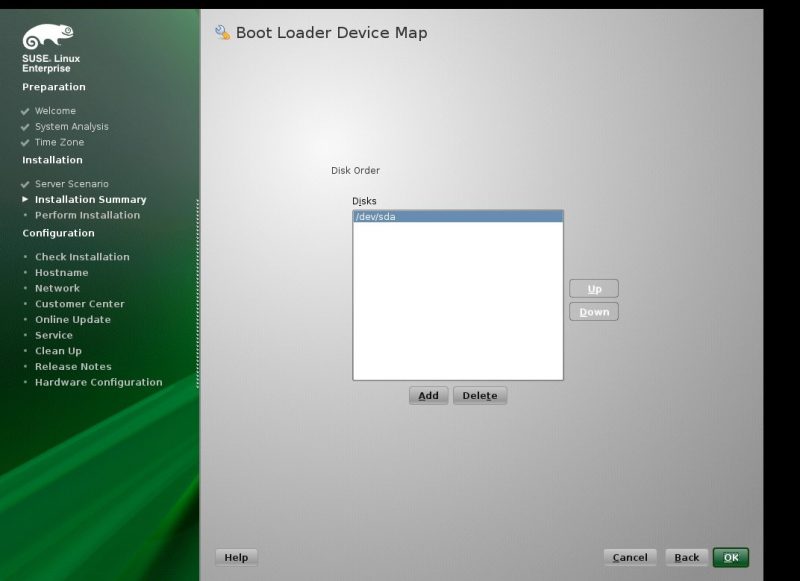Click the SUSE chameleon logo
This screenshot has height=581, width=800.
coord(47,38)
